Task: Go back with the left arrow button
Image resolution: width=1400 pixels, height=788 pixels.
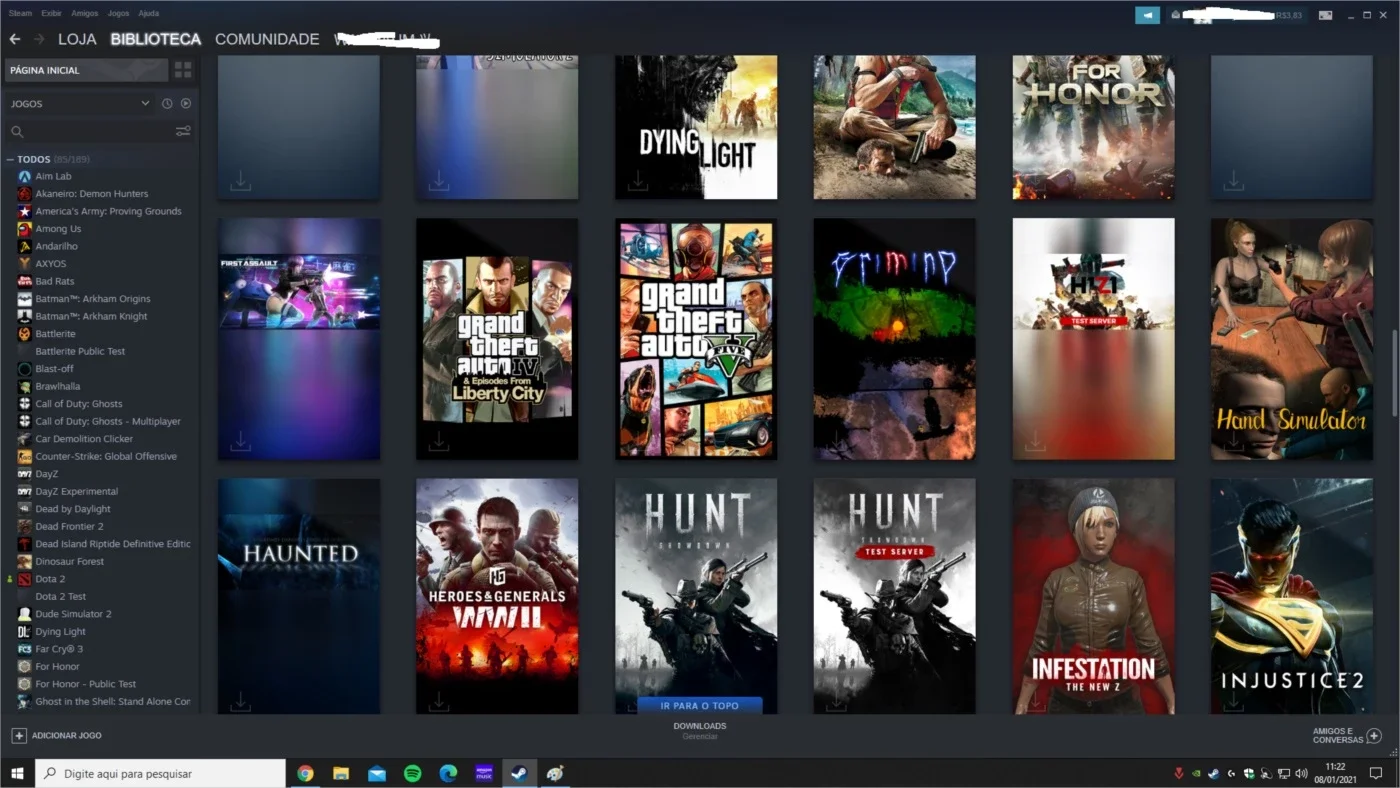Action: [x=14, y=39]
